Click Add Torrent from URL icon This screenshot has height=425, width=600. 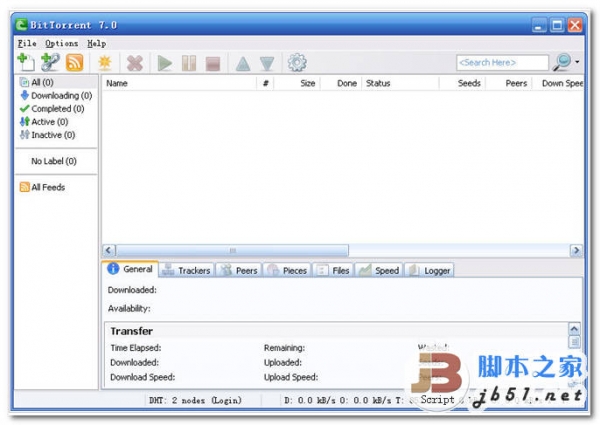pyautogui.click(x=50, y=62)
